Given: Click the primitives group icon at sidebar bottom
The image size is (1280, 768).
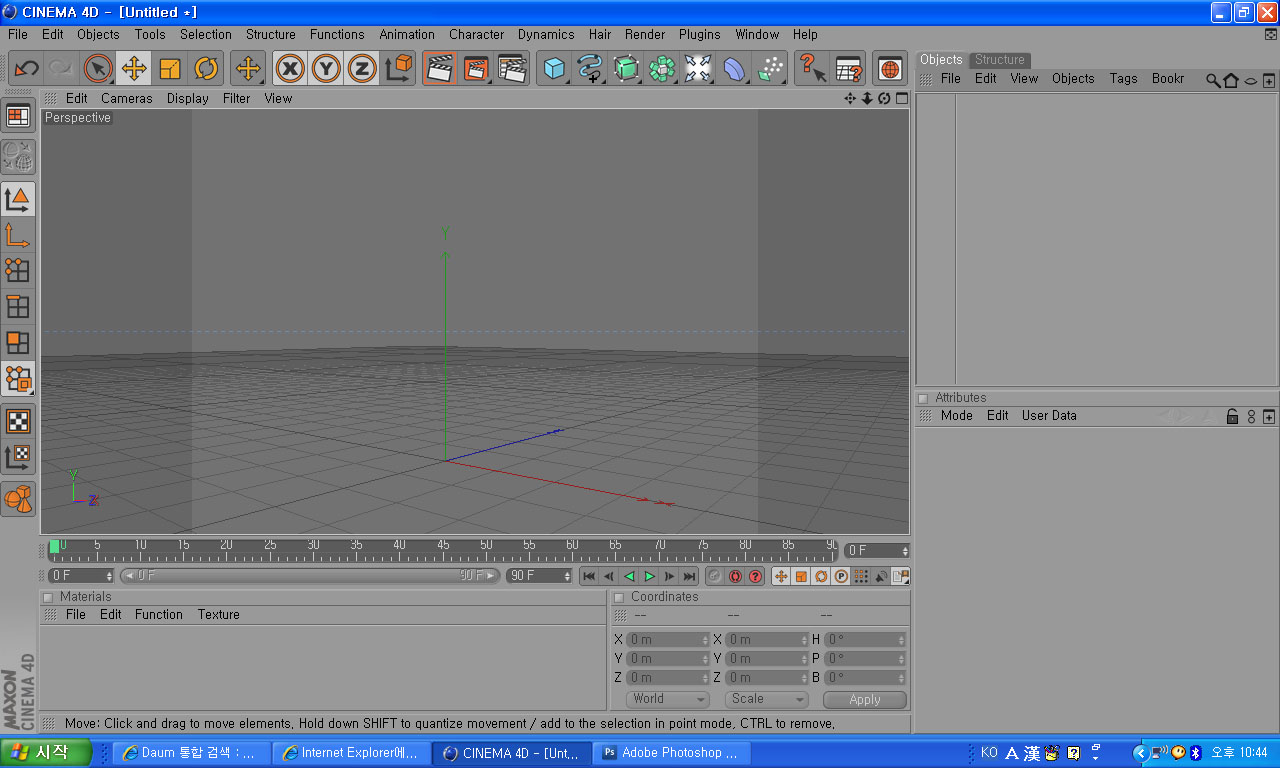Looking at the screenshot, I should 18,498.
